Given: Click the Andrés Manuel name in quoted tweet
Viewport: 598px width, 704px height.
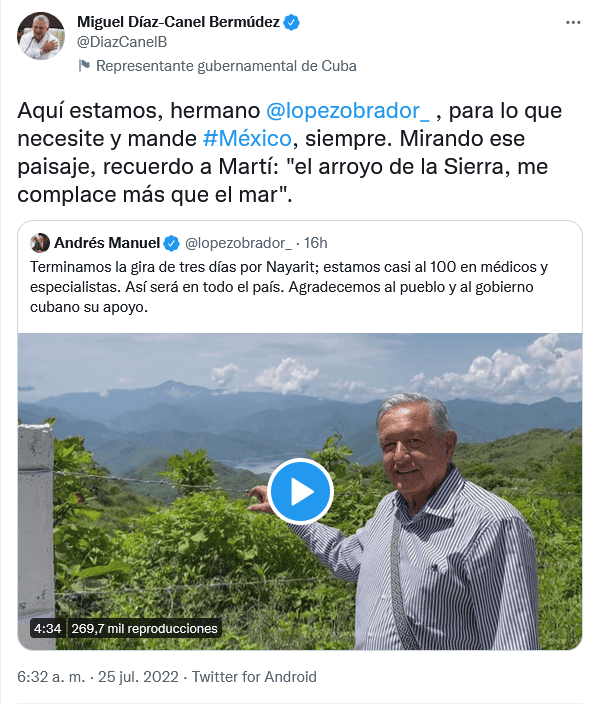Looking at the screenshot, I should point(107,243).
